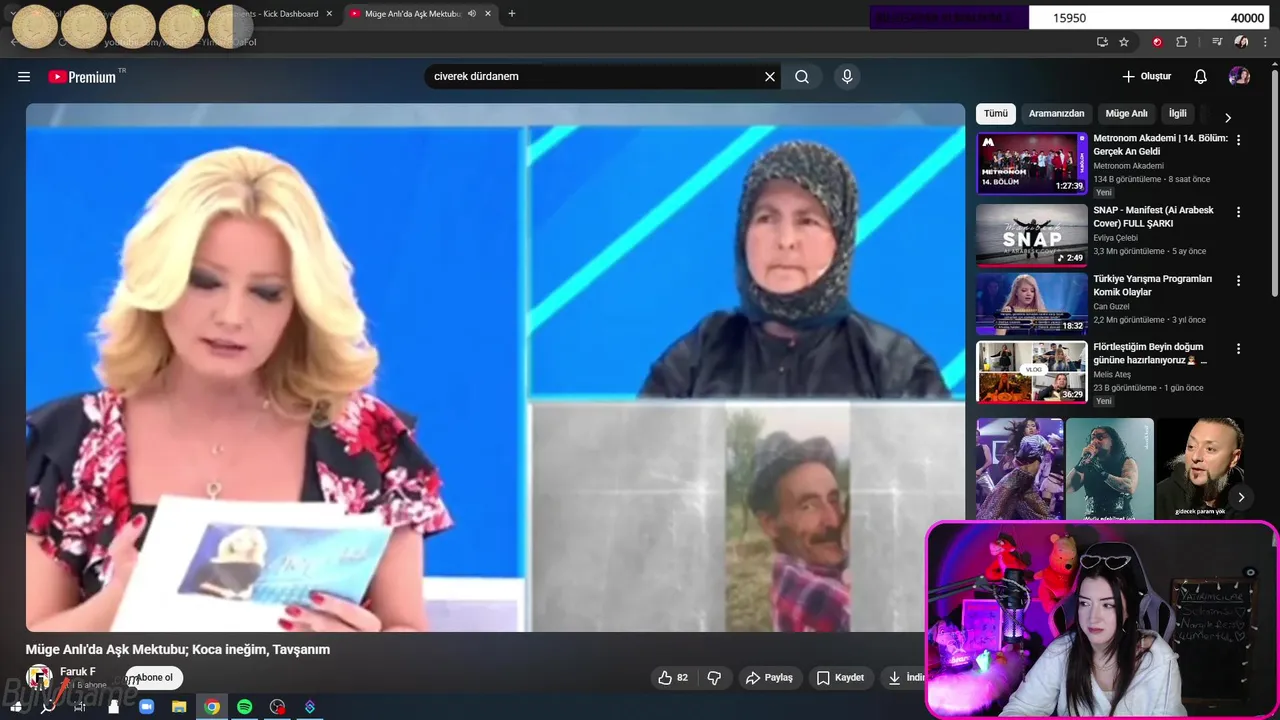1280x720 pixels.
Task: Click the Paylaş share button
Action: pos(769,677)
